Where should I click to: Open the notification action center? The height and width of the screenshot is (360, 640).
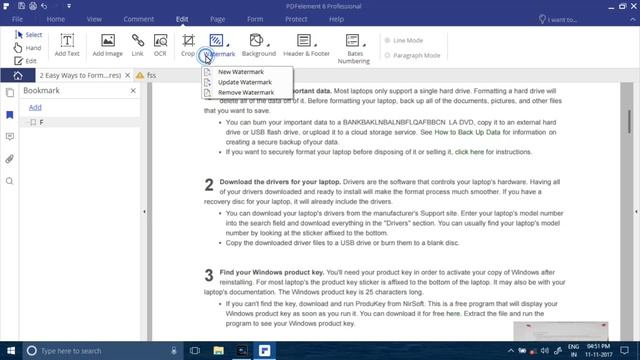coord(624,351)
